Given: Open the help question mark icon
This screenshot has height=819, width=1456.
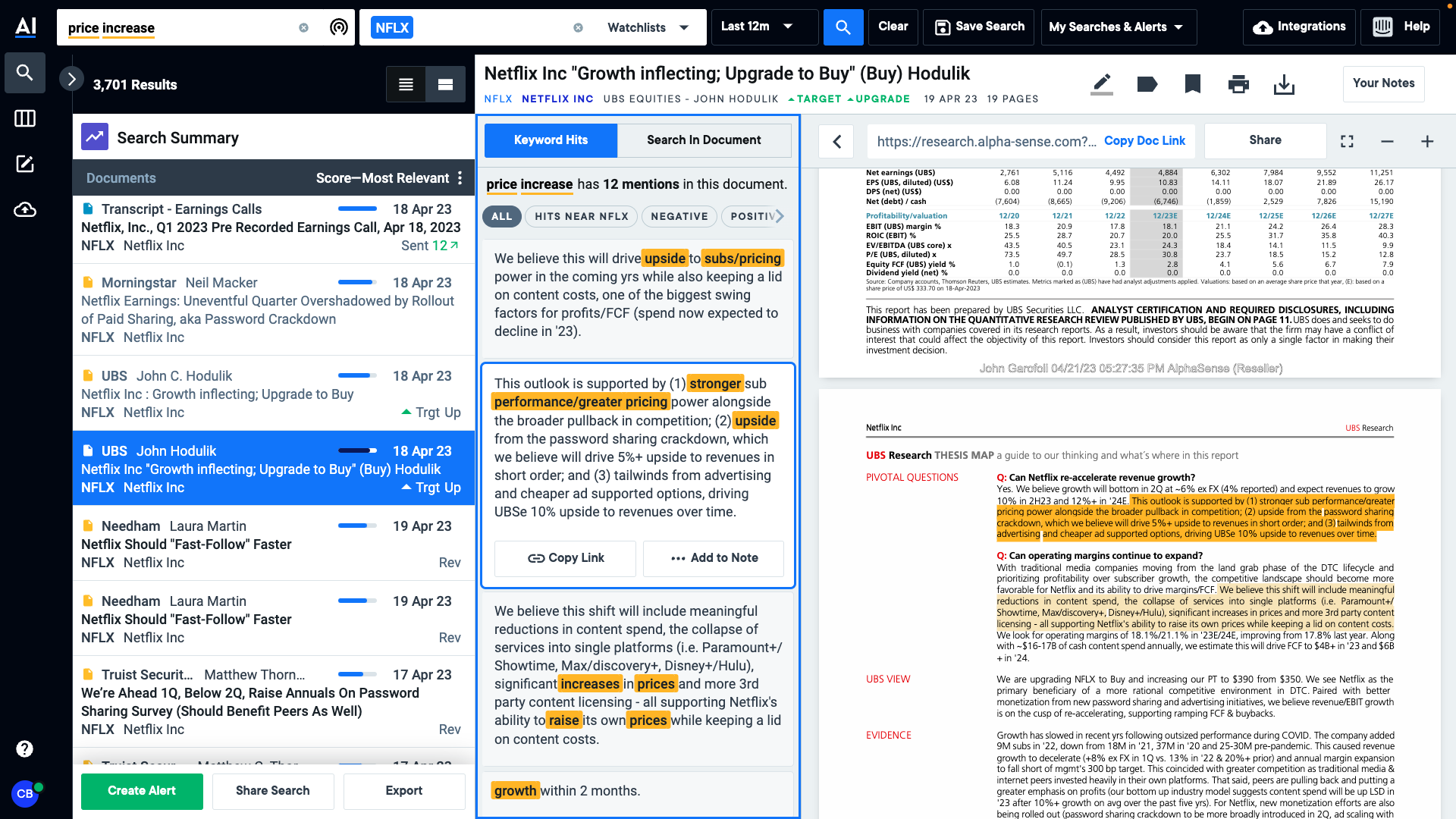Looking at the screenshot, I should click(24, 748).
